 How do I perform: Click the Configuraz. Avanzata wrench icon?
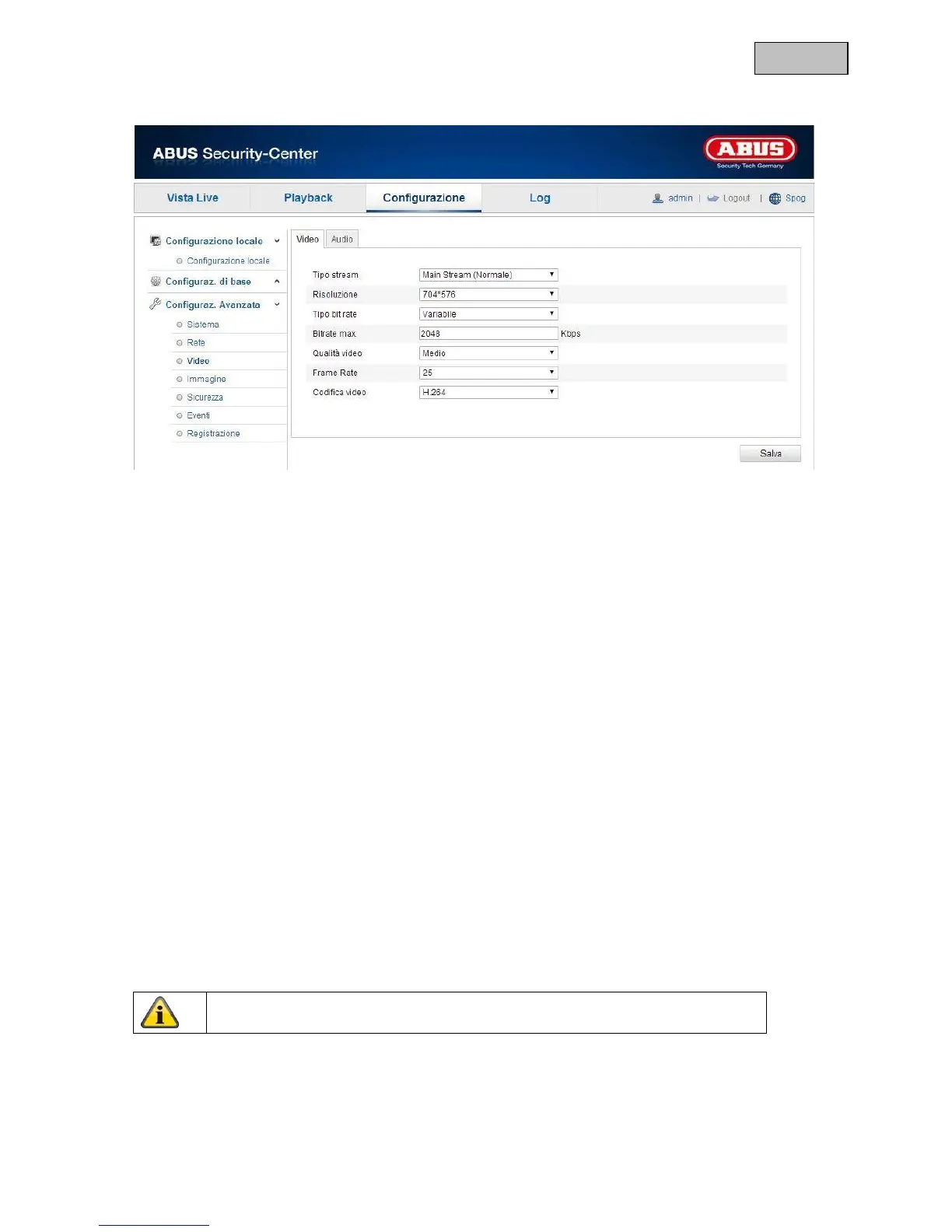(x=156, y=304)
